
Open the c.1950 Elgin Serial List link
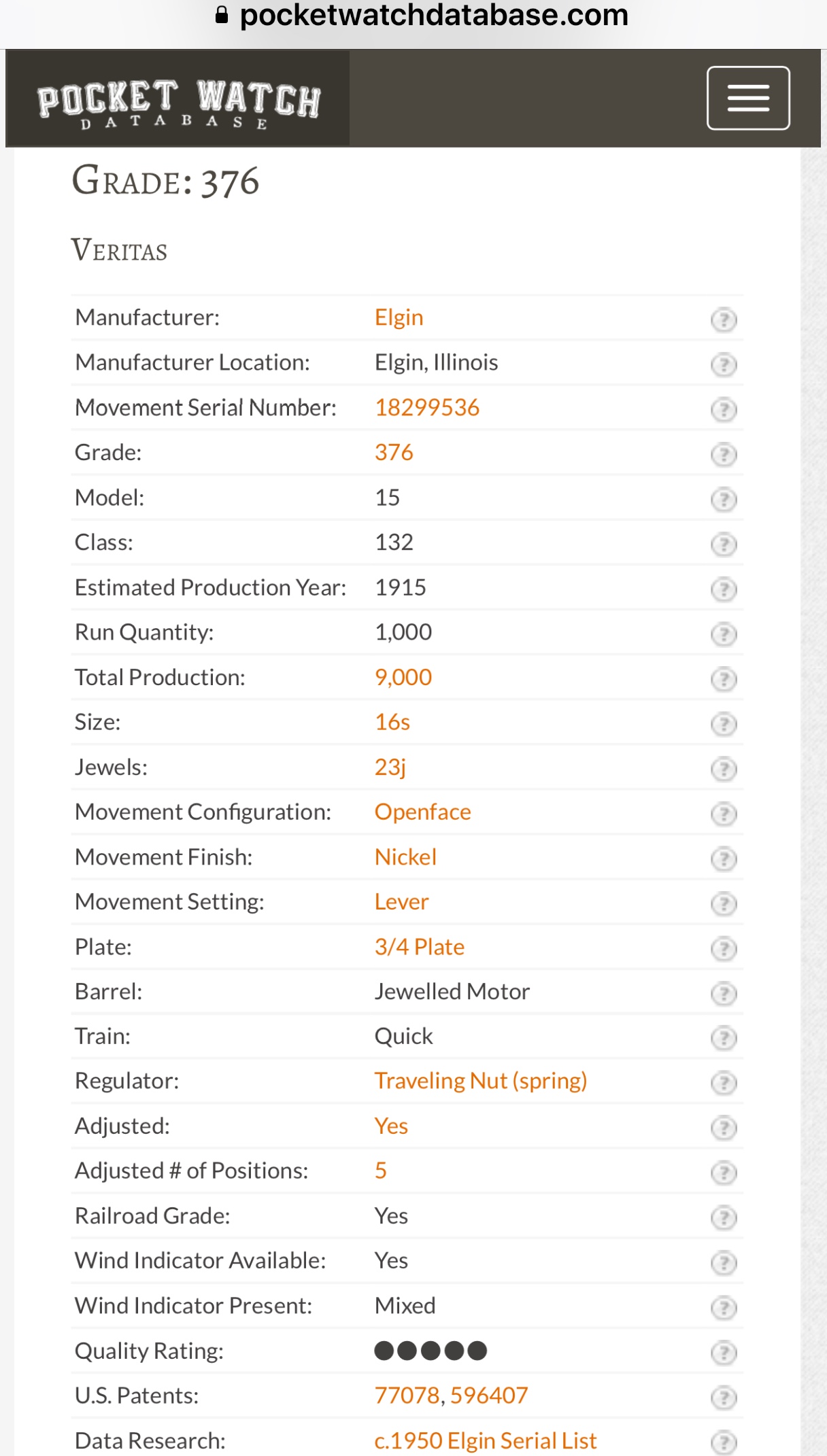[485, 1440]
